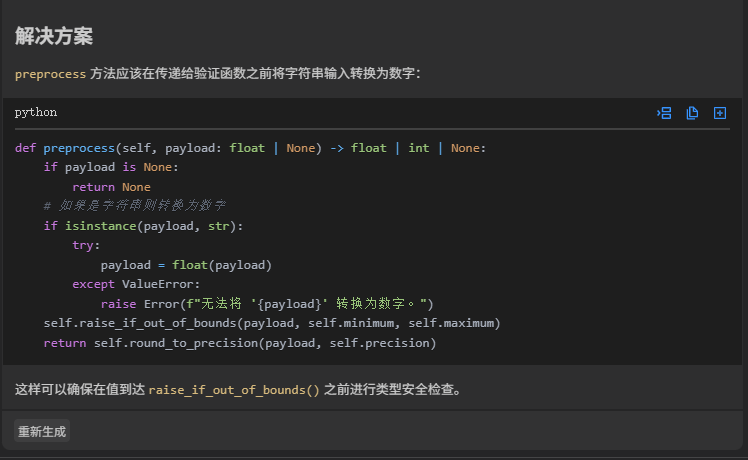The height and width of the screenshot is (460, 748).
Task: Click the comment 如果是字符串则转换为数字
Action: (135, 206)
